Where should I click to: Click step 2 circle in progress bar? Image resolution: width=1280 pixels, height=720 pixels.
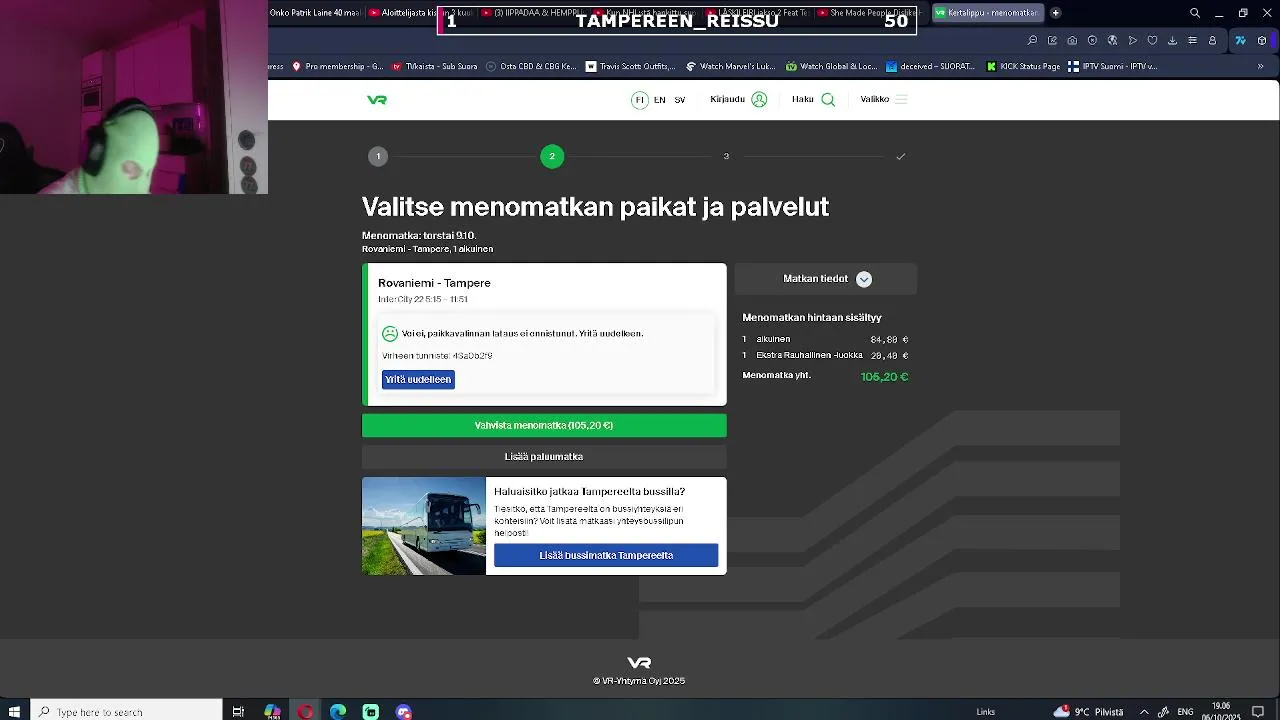[552, 157]
